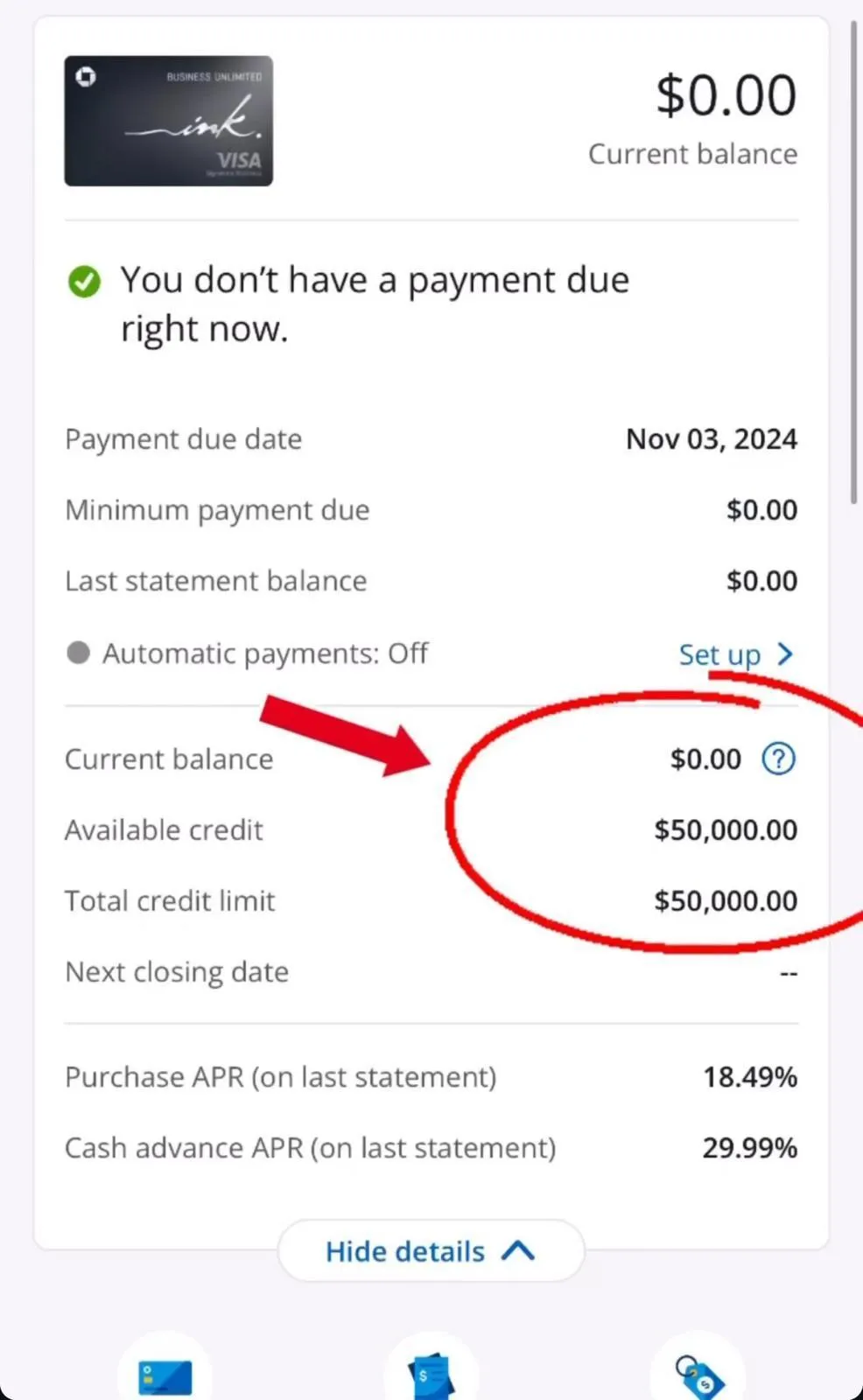Click the Chase logo on card image
Image resolution: width=863 pixels, height=1400 pixels.
click(86, 77)
